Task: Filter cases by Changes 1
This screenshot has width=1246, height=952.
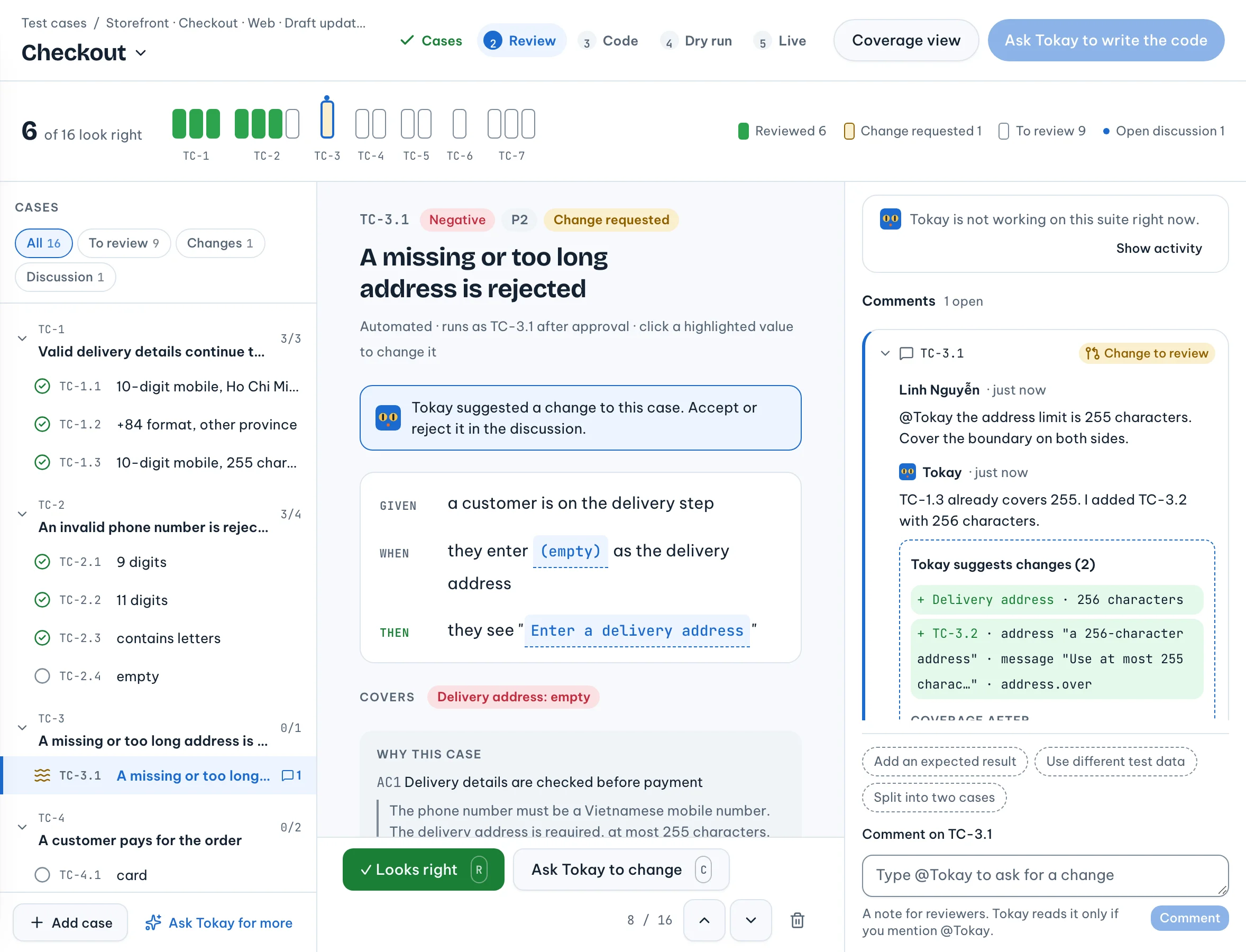Action: point(220,243)
